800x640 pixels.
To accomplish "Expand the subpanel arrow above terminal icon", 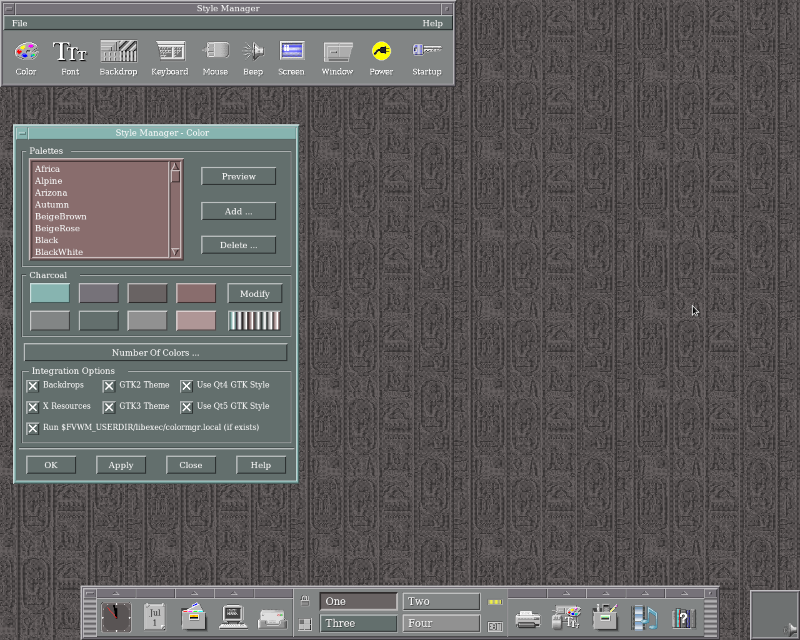I will 234,593.
